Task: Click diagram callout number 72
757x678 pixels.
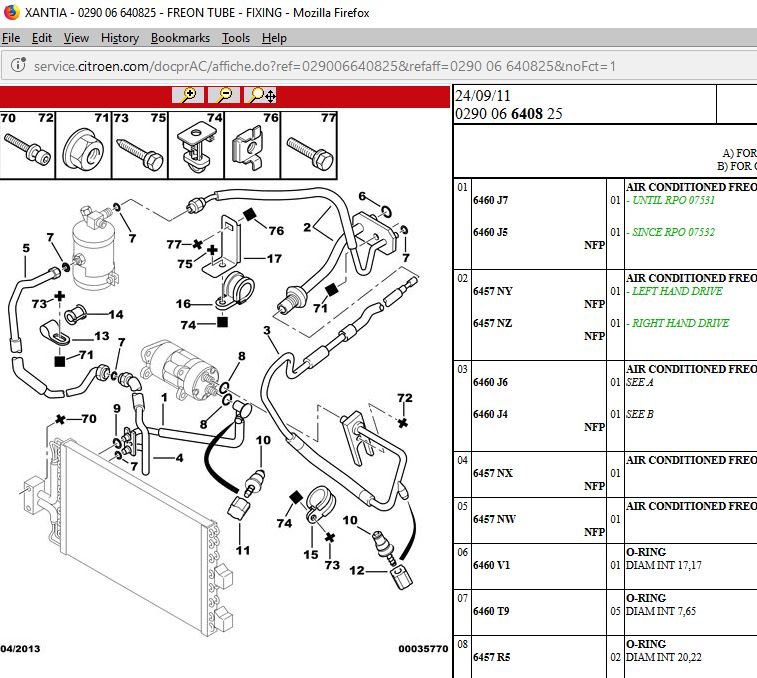Action: point(405,397)
